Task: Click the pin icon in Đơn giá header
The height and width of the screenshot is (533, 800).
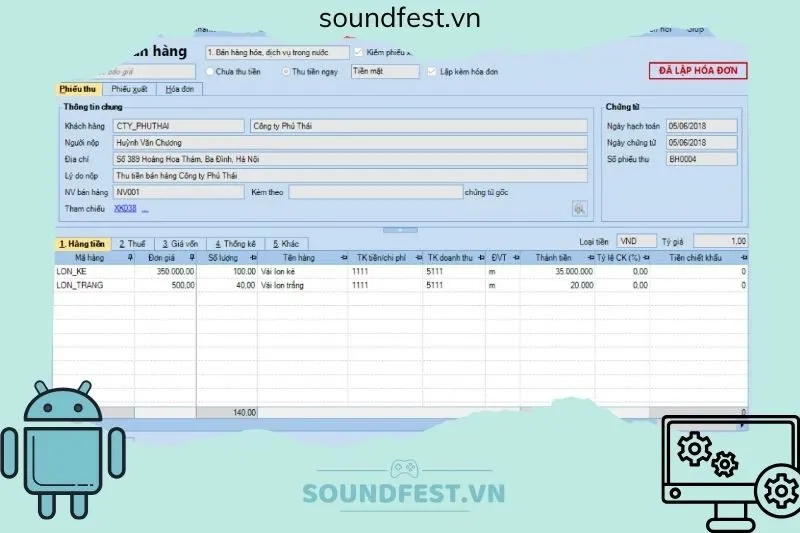Action: (x=190, y=257)
